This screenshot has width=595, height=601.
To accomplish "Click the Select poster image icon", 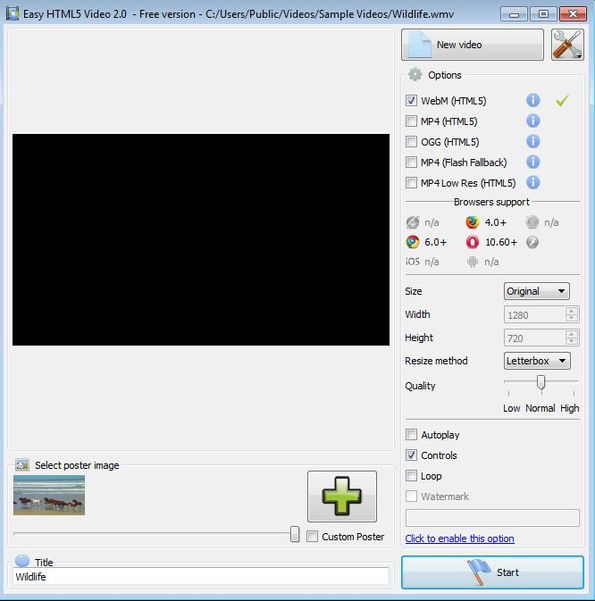I will click(x=22, y=465).
